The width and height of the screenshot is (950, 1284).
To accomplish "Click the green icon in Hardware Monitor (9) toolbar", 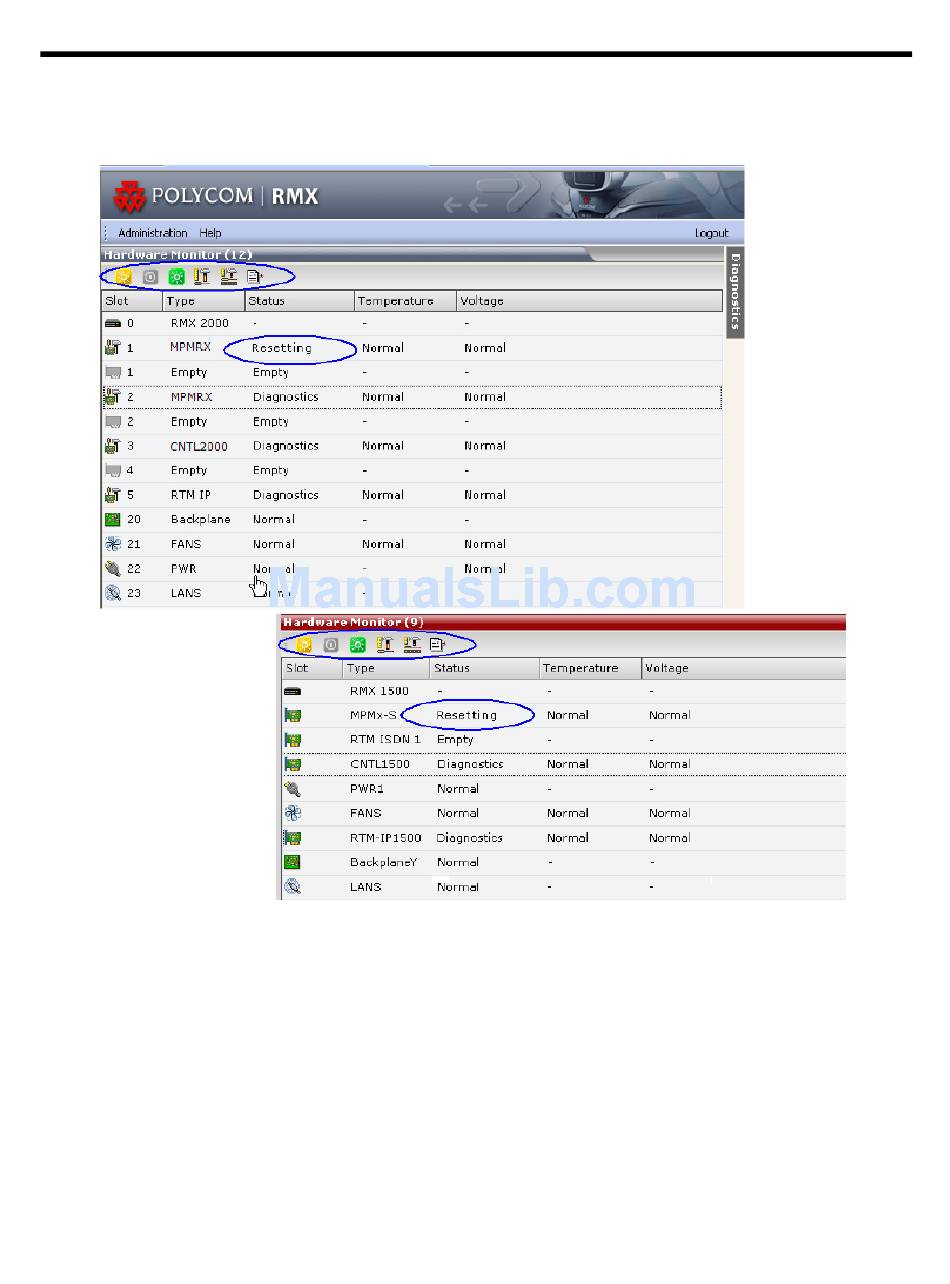I will pyautogui.click(x=357, y=645).
